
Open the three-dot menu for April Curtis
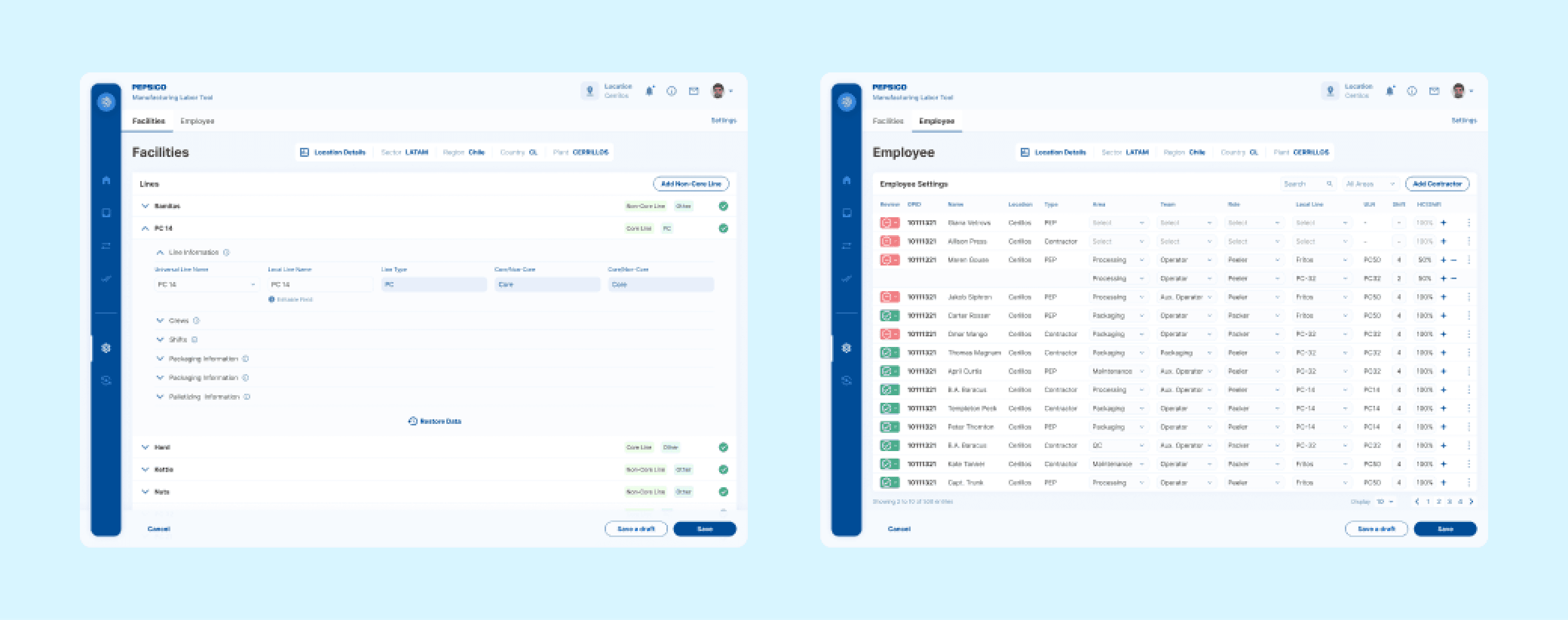pyautogui.click(x=1469, y=371)
